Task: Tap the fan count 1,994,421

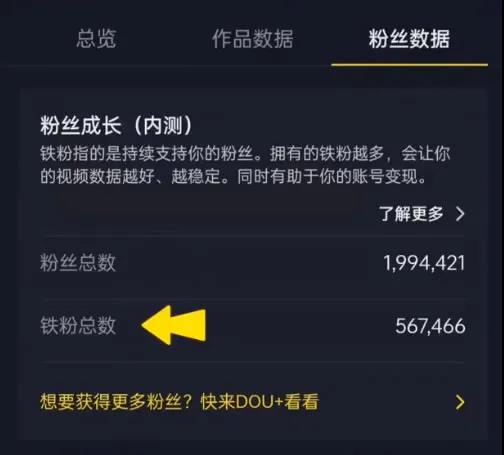Action: (424, 263)
